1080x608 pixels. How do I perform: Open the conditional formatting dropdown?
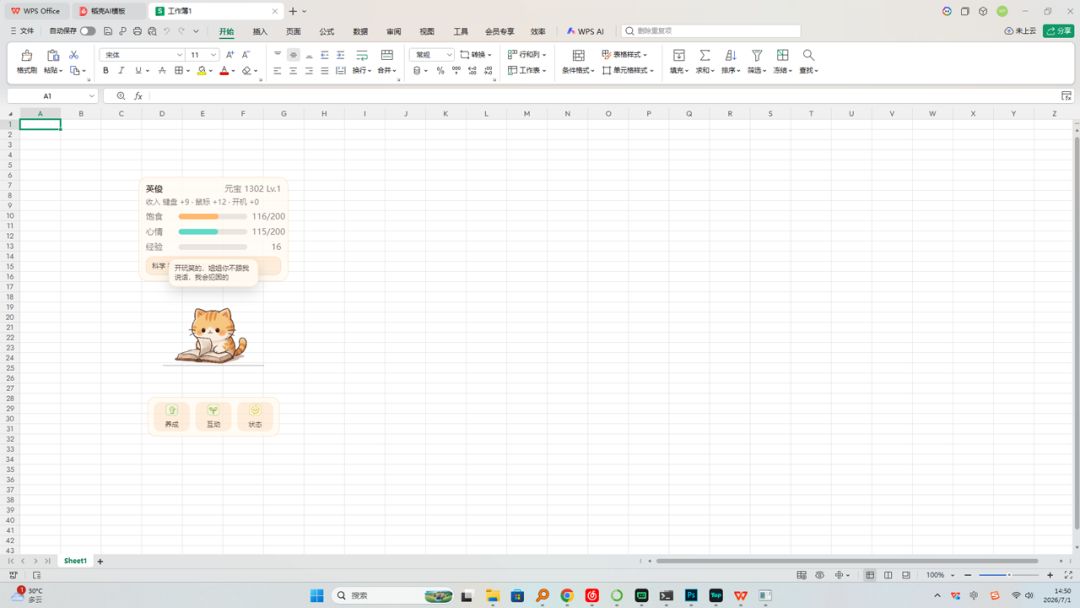pos(592,71)
